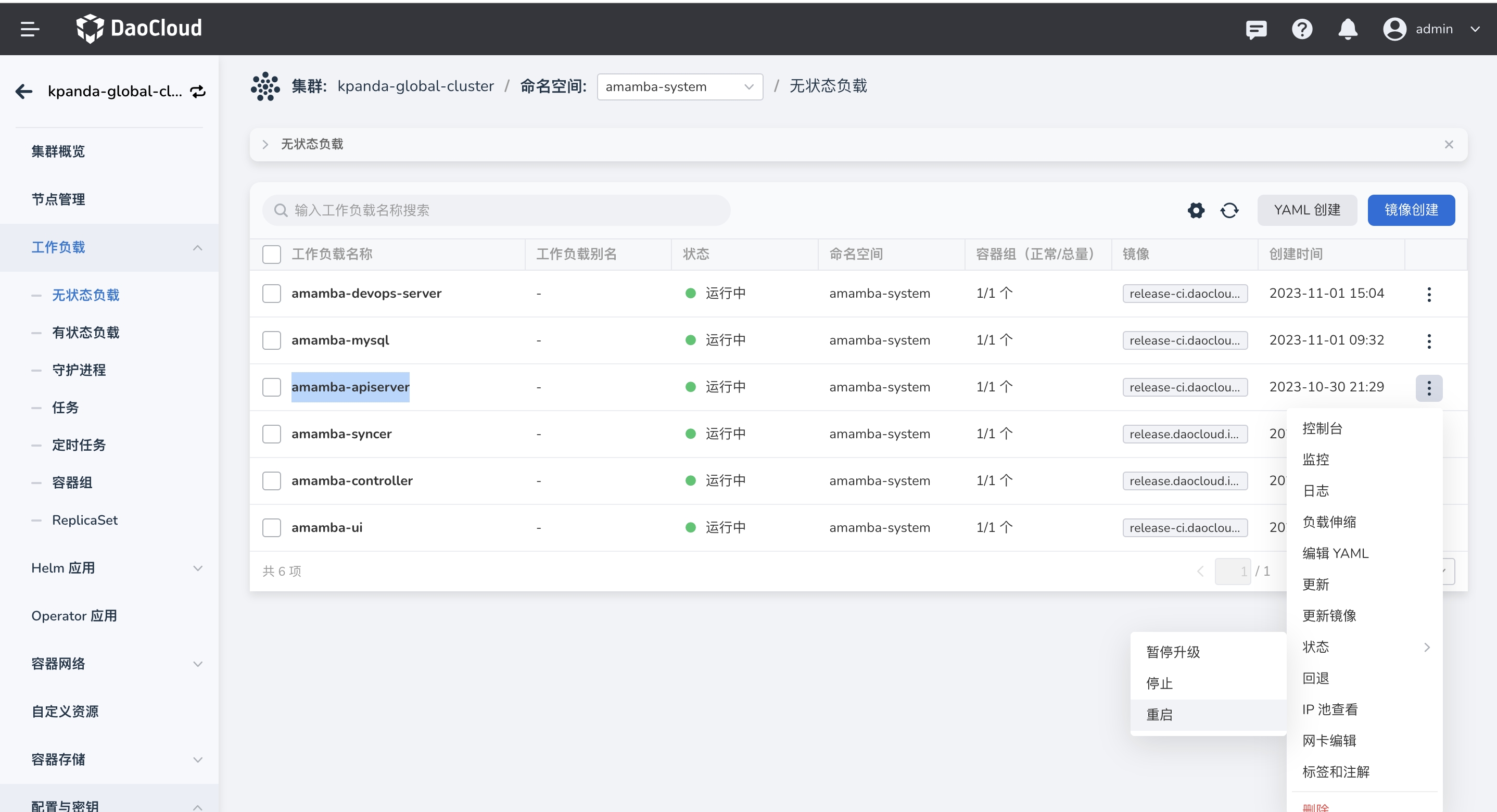The width and height of the screenshot is (1497, 812).
Task: Open table column settings gear icon
Action: click(x=1196, y=210)
